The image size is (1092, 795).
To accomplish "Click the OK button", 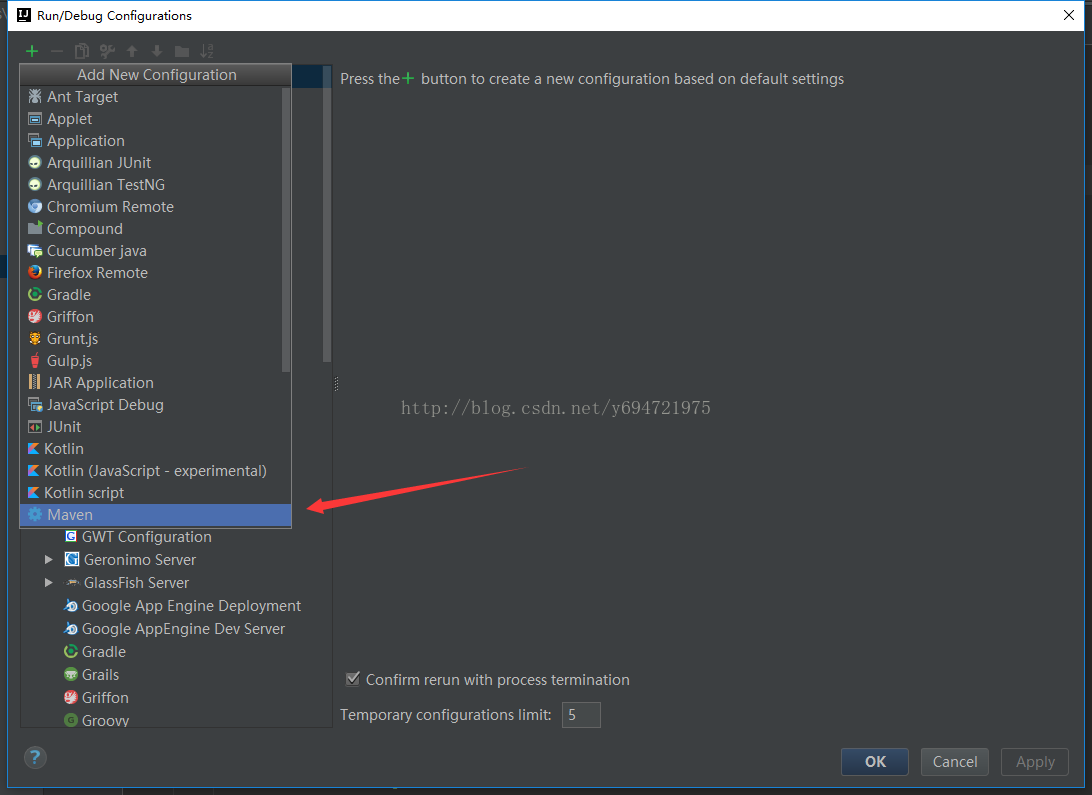I will coord(875,762).
